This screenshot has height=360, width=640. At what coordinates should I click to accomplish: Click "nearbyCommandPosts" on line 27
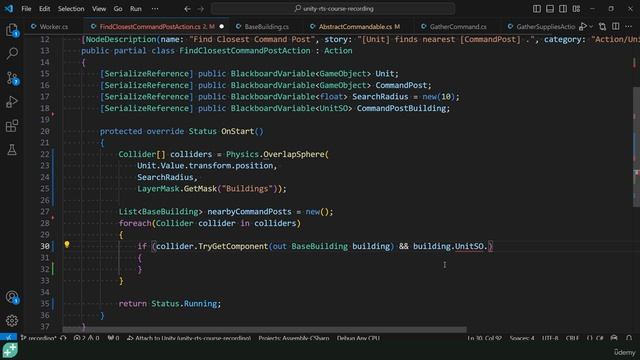coord(249,211)
